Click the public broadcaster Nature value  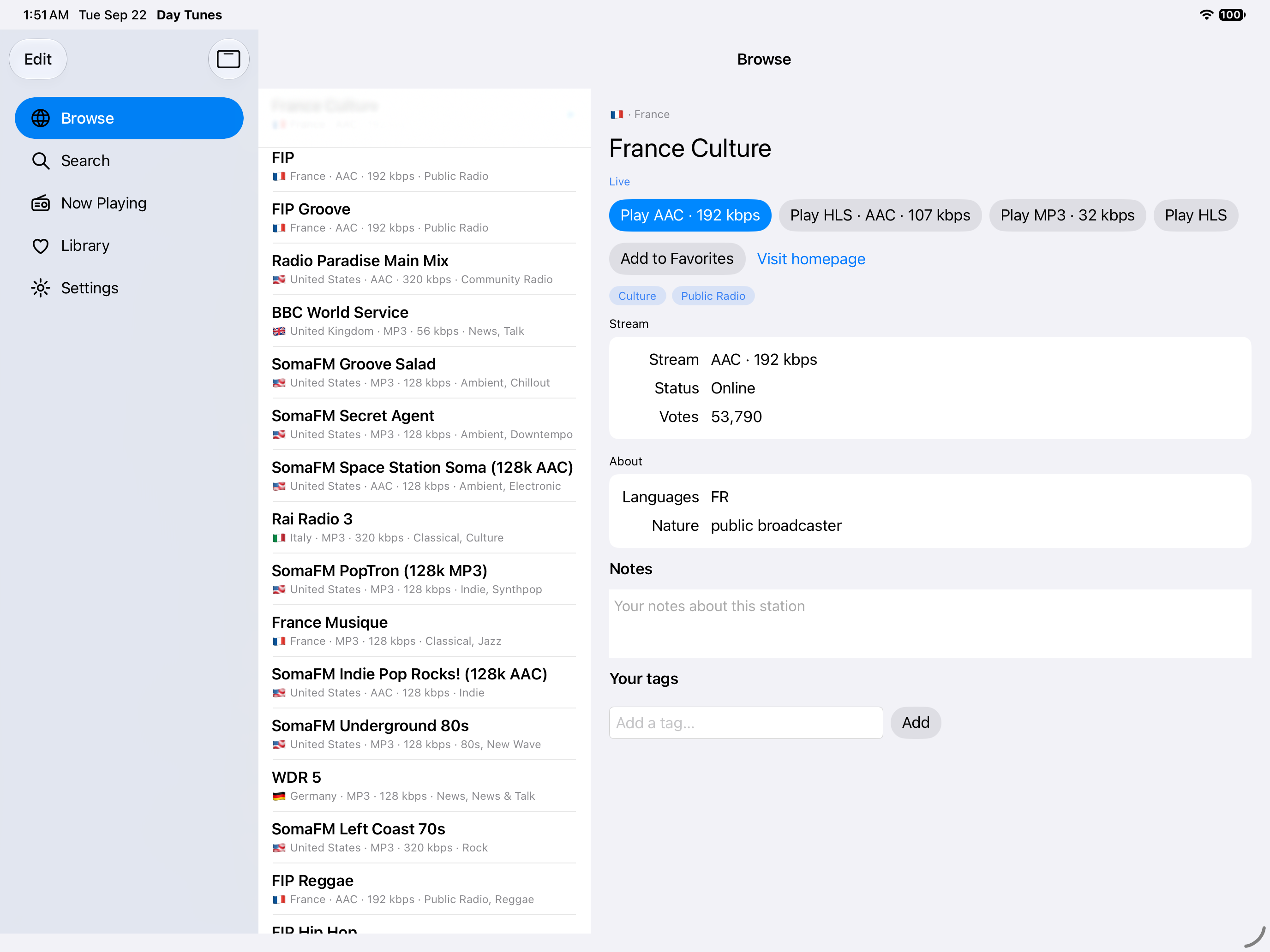click(x=776, y=526)
